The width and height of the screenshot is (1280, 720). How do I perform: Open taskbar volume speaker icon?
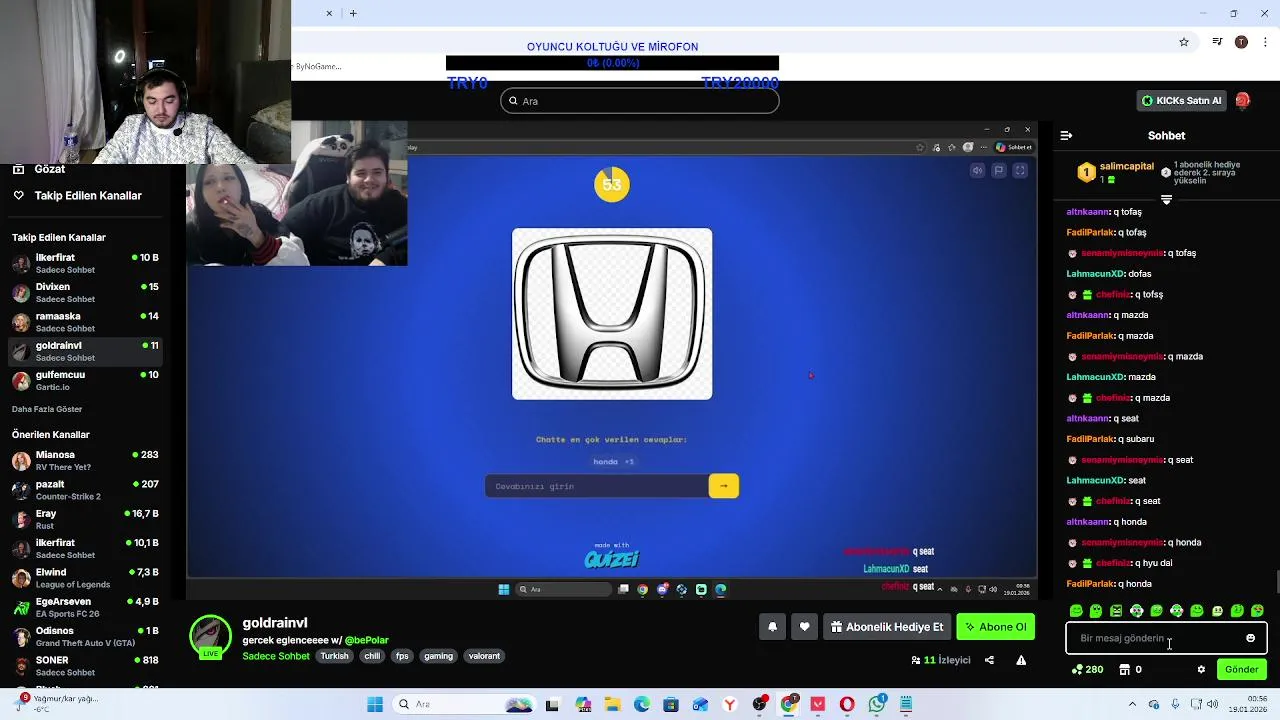pos(1212,704)
